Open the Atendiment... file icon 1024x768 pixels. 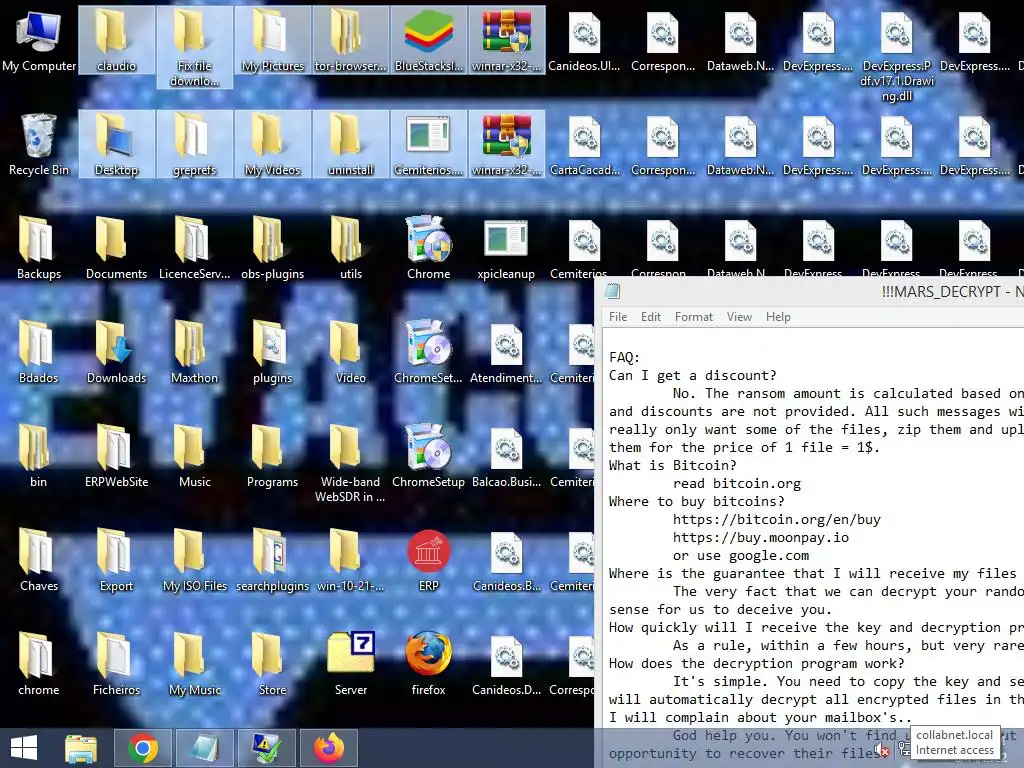coord(506,352)
